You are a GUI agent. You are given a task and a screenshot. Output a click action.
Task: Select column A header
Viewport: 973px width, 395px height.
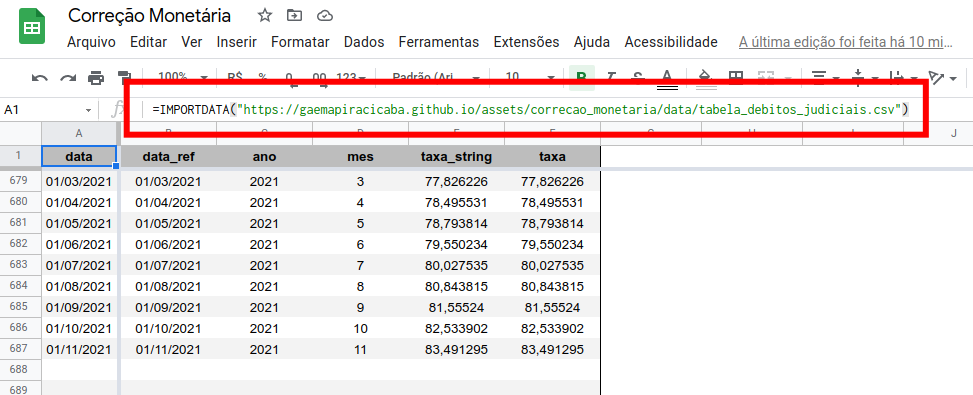pyautogui.click(x=79, y=134)
